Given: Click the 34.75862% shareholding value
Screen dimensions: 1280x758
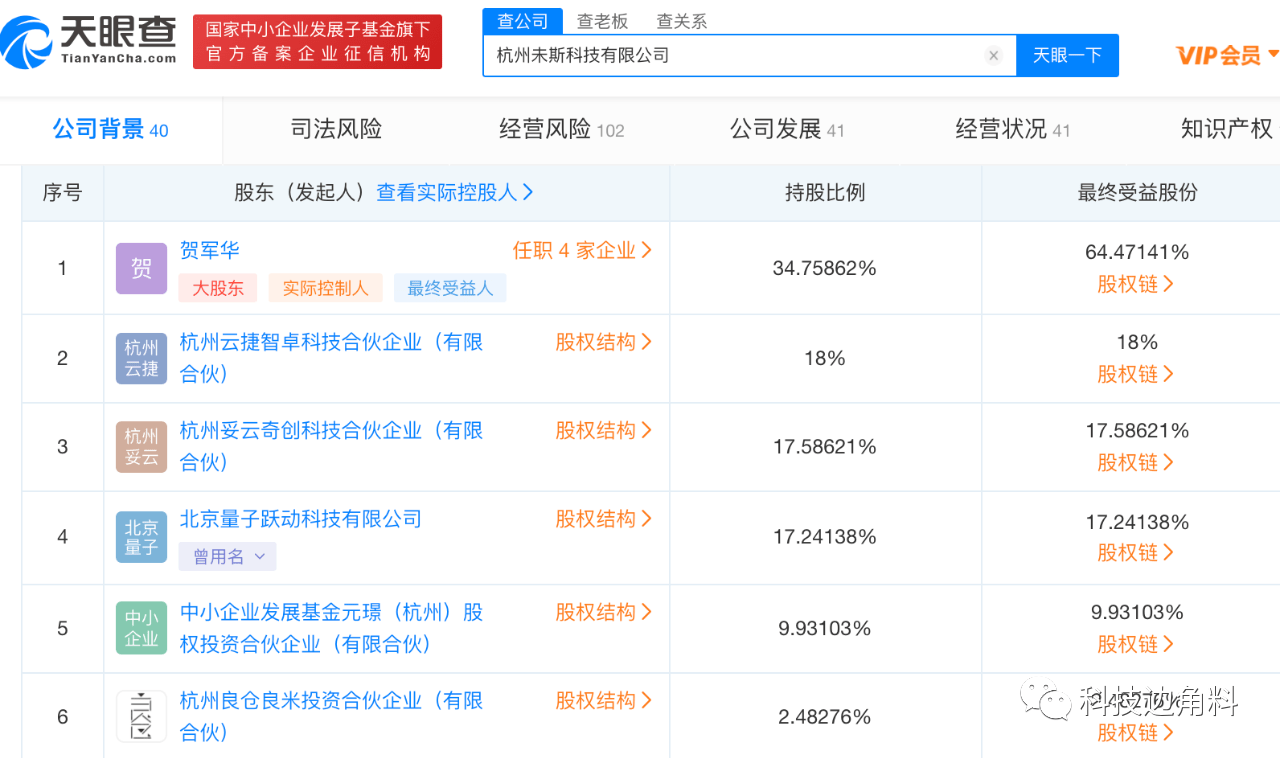Looking at the screenshot, I should point(825,268).
